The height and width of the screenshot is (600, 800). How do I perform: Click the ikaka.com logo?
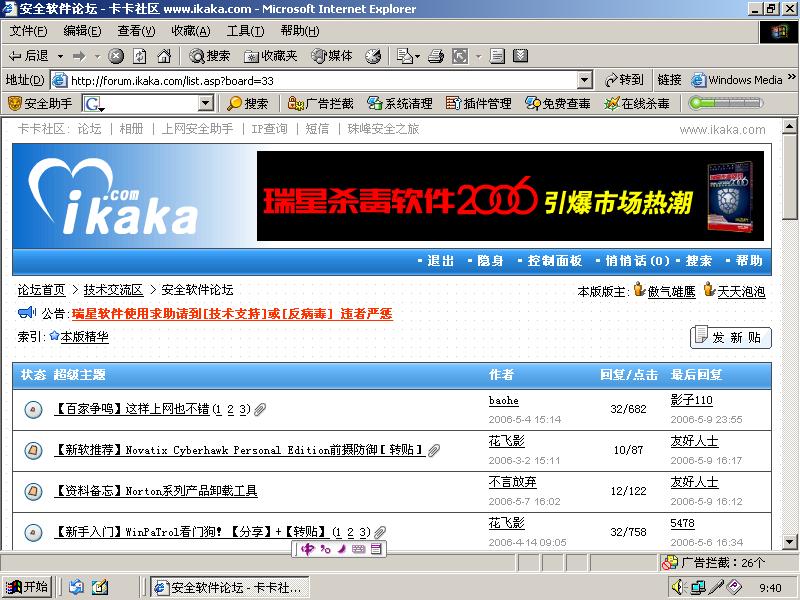[x=114, y=197]
